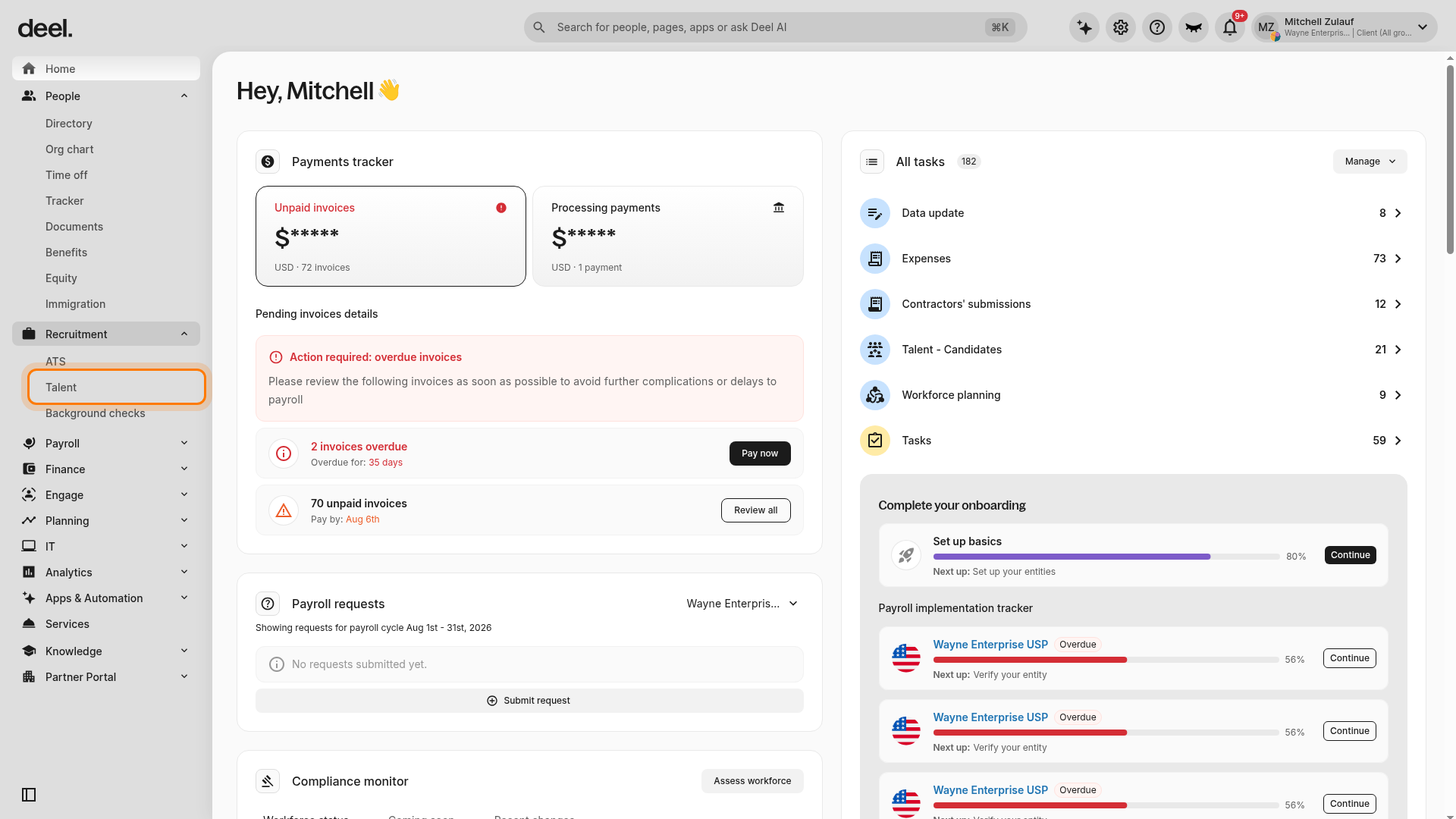Click Assess workforce button
The height and width of the screenshot is (819, 1456).
coord(752,781)
